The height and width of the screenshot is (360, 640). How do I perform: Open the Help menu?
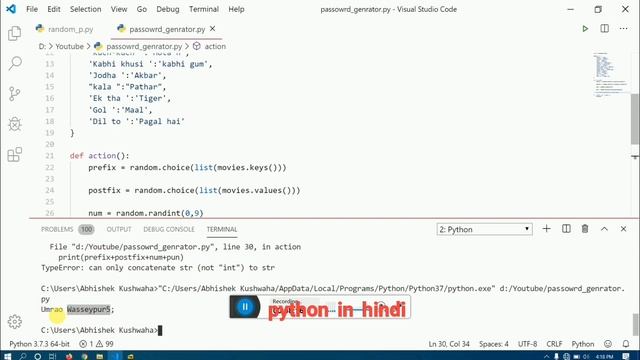236,9
